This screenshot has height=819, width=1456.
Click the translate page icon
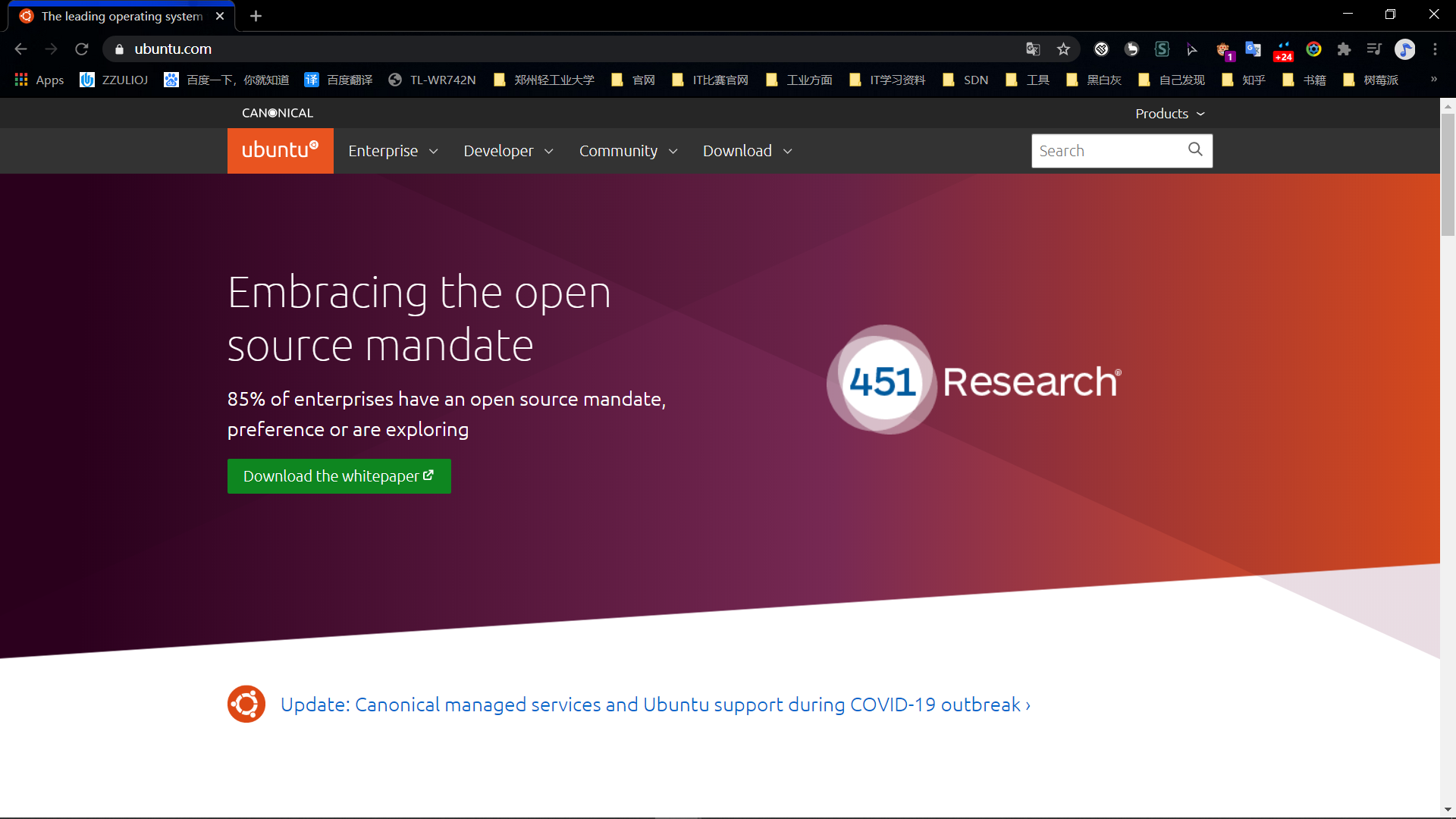1033,49
